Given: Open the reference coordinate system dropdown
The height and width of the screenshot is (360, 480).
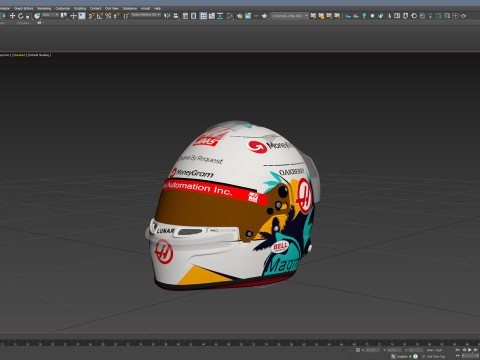Looking at the screenshot, I should pyautogui.click(x=51, y=15).
